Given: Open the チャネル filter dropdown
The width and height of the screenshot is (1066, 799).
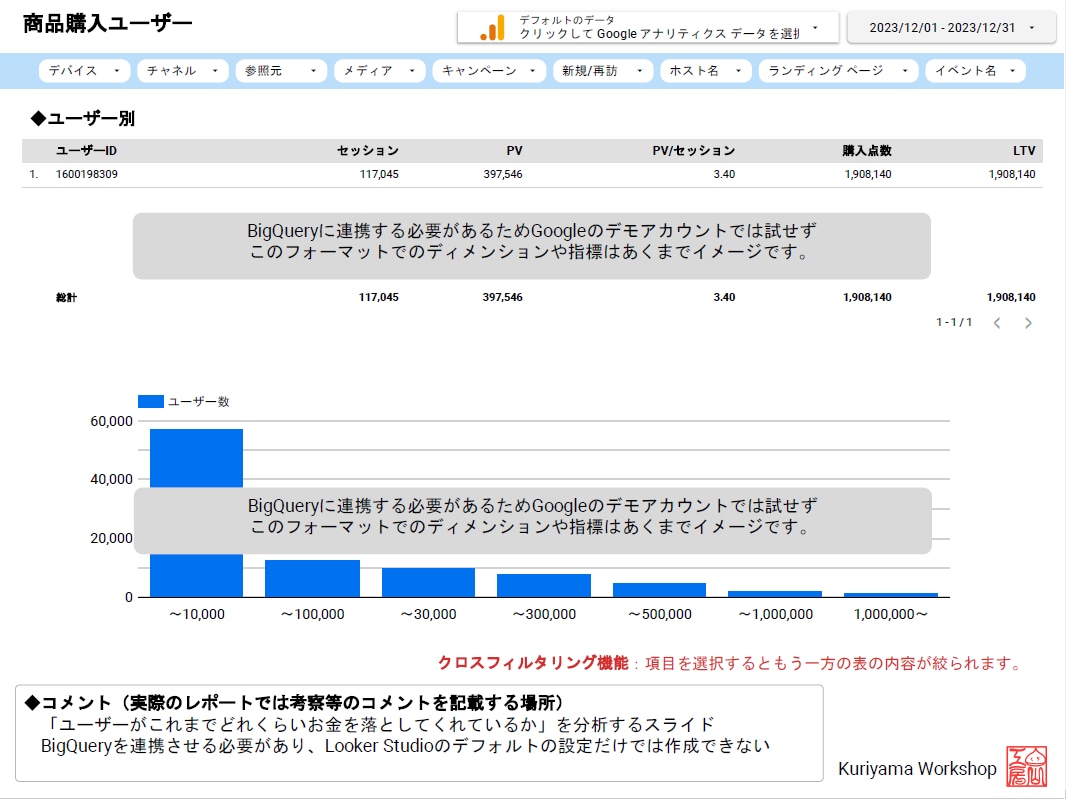Looking at the screenshot, I should click(x=182, y=71).
